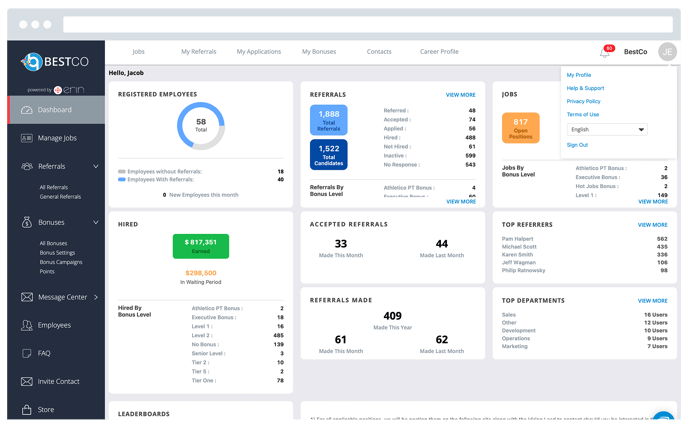Image resolution: width=688 pixels, height=428 pixels.
Task: Click the orange Open Positions tile
Action: [520, 127]
